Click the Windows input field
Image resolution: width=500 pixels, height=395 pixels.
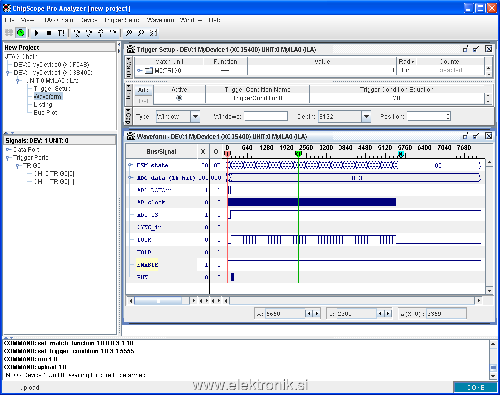(266, 116)
